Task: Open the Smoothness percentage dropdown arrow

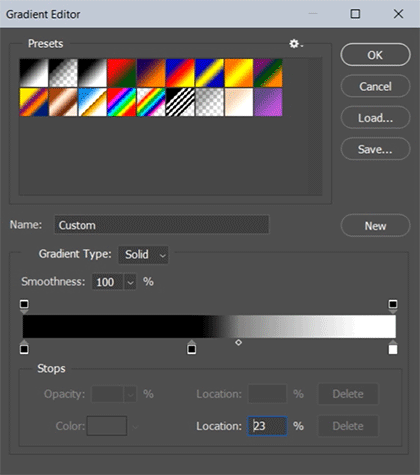Action: coord(130,282)
